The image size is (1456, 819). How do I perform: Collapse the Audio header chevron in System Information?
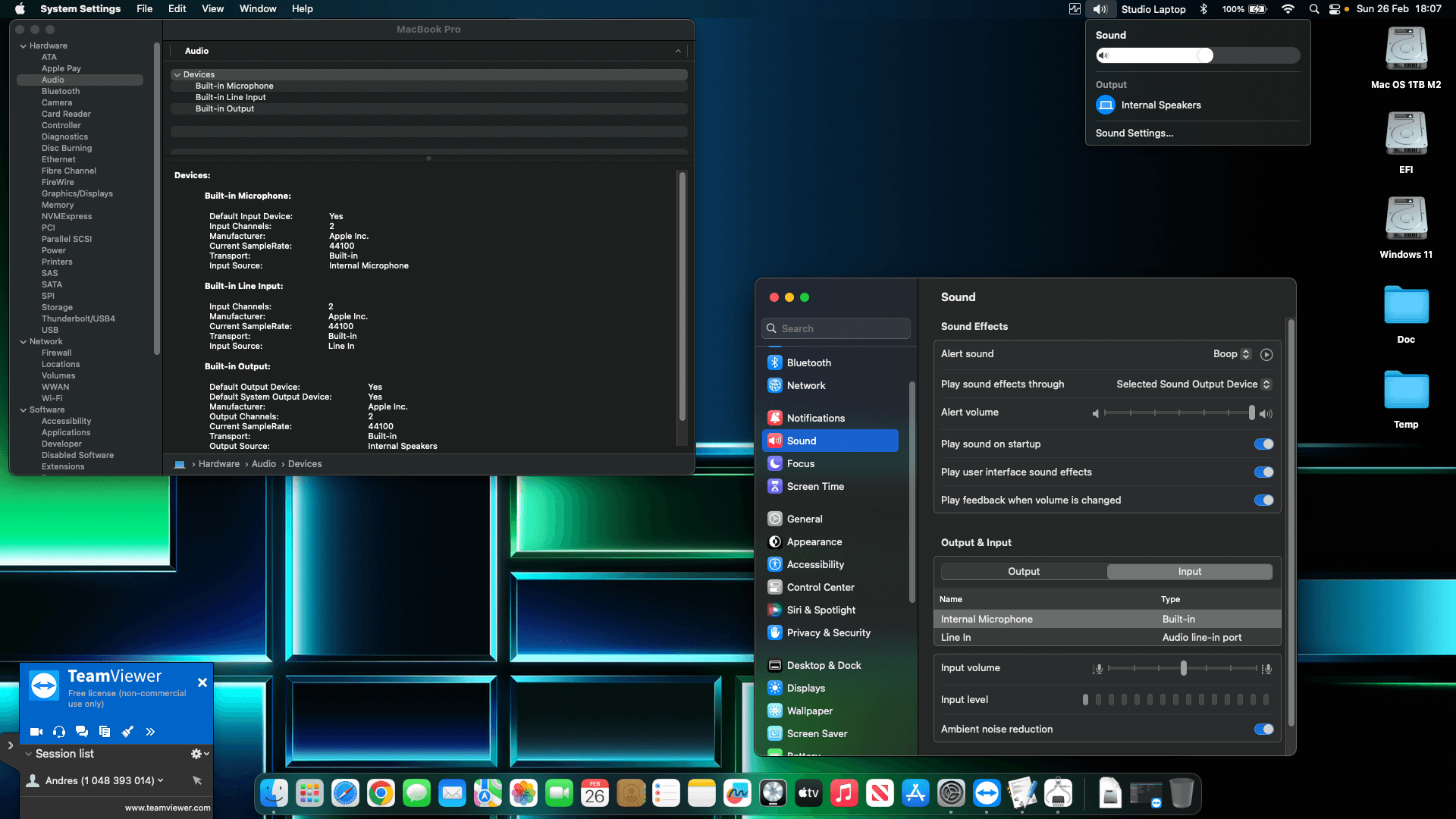click(x=678, y=51)
